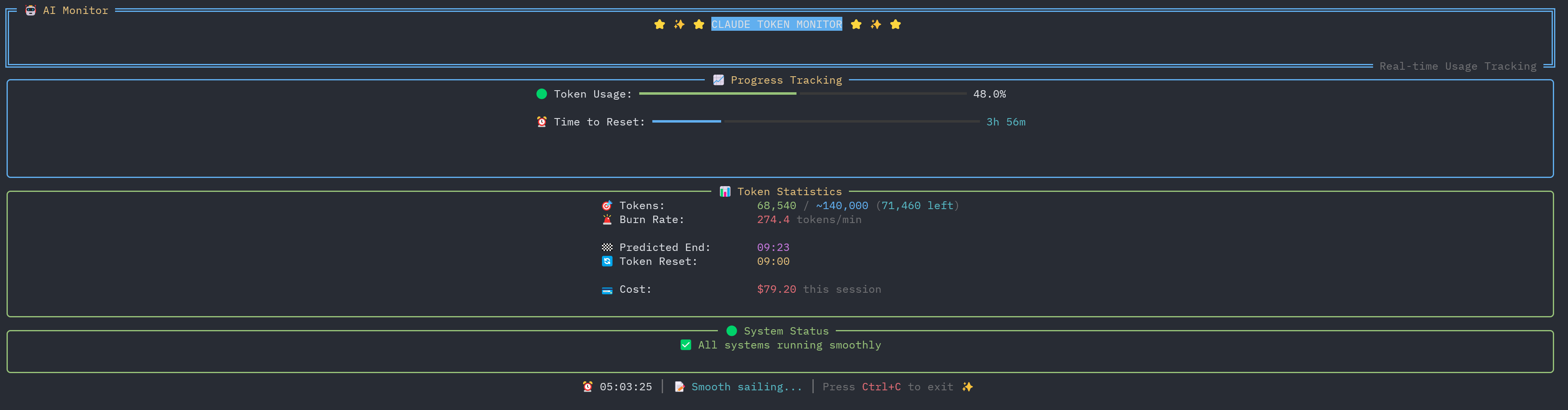This screenshot has height=410, width=1568.
Task: Click the All systems running smoothly message
Action: pyautogui.click(x=790, y=345)
